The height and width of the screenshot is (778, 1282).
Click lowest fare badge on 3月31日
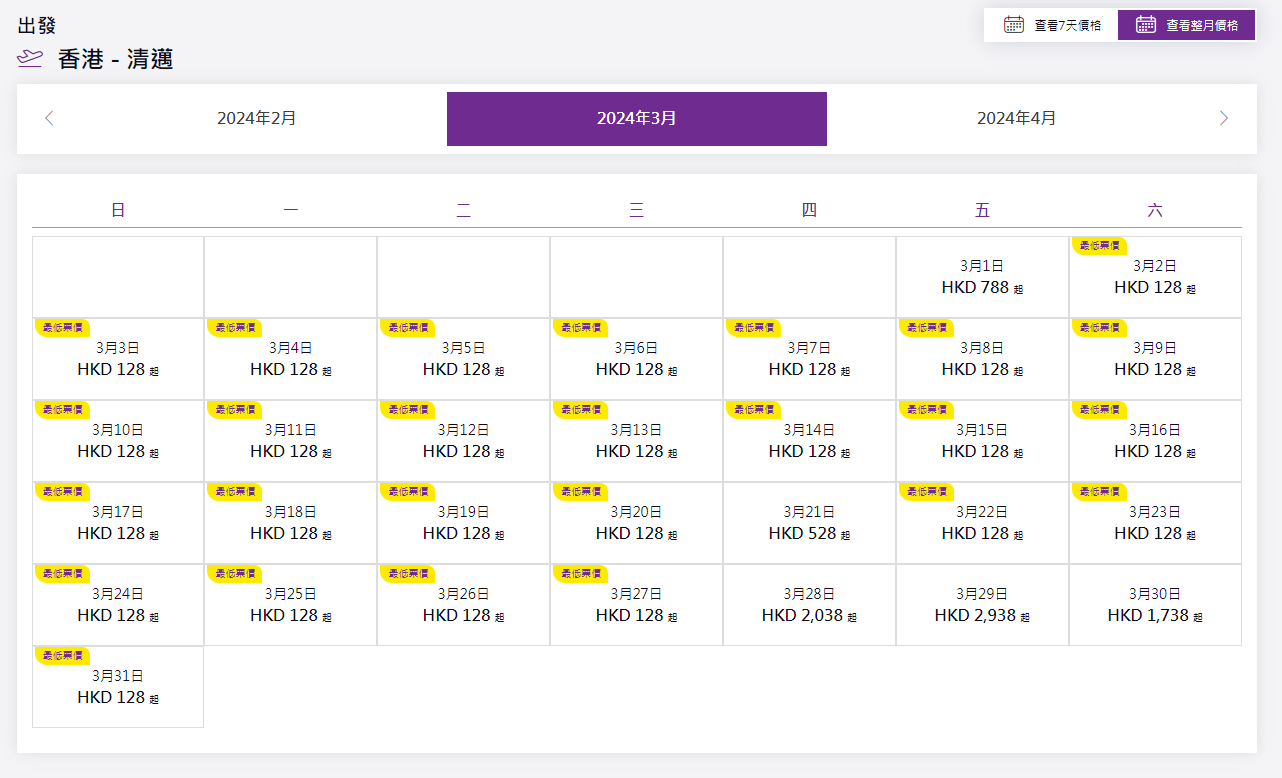[x=62, y=656]
